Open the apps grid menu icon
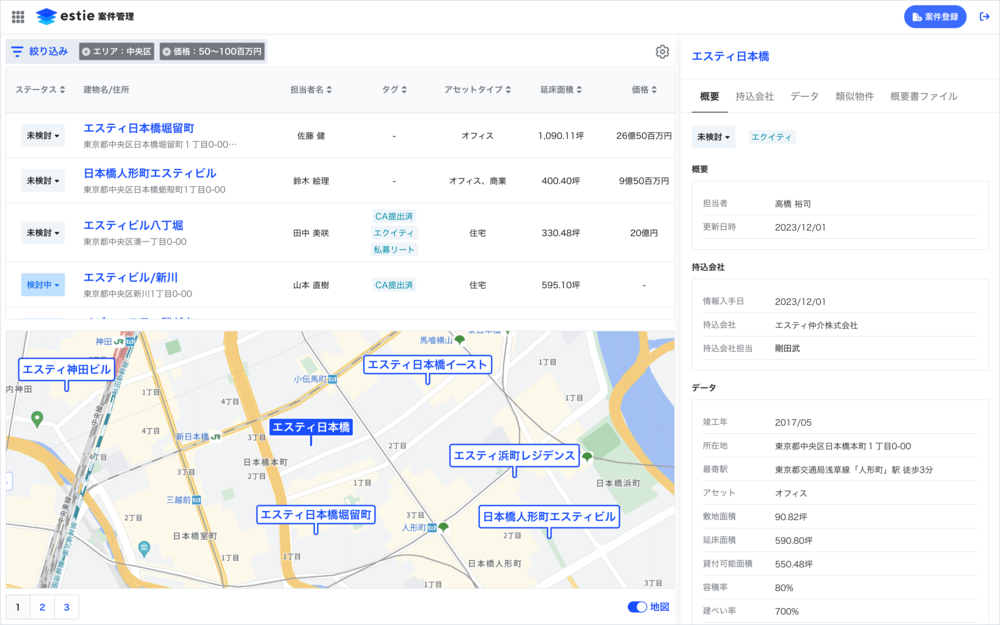The image size is (1000, 625). tap(18, 17)
